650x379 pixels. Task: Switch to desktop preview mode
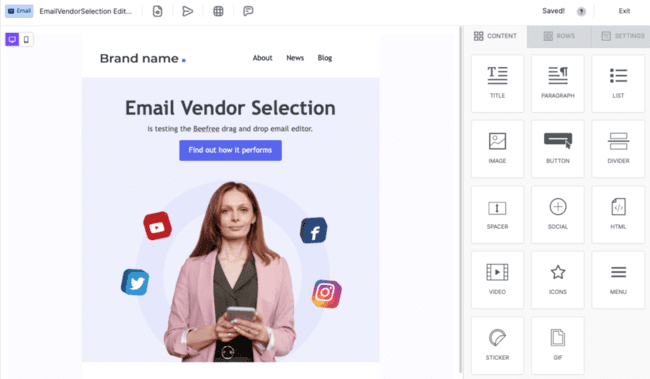coord(12,39)
